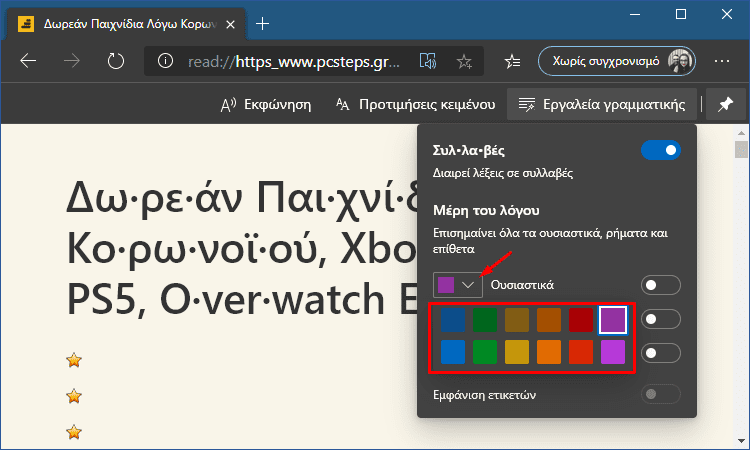Click the vertical scrollbar thumb
The width and height of the screenshot is (750, 450).
(x=741, y=149)
